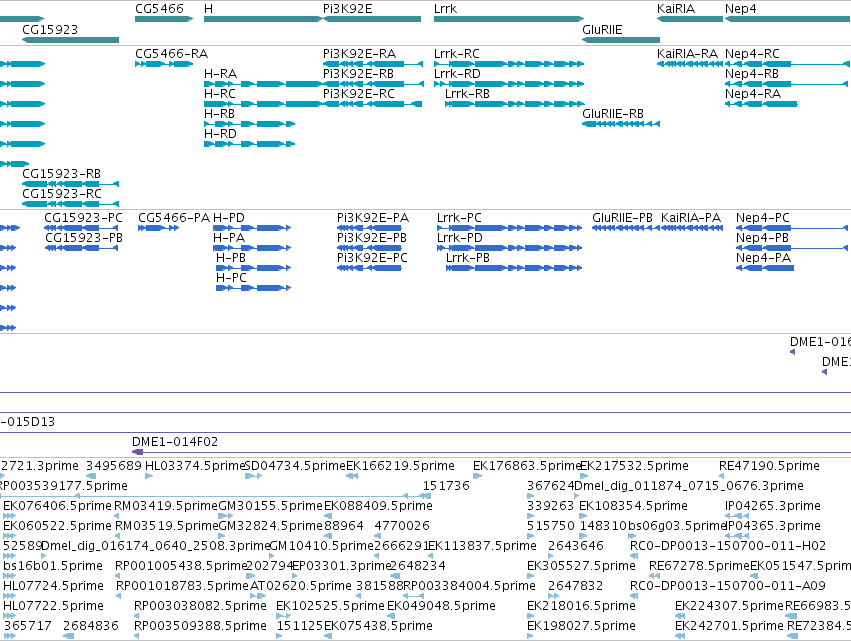
Task: Click the EK049048.5prime EST marker
Action: point(391,617)
